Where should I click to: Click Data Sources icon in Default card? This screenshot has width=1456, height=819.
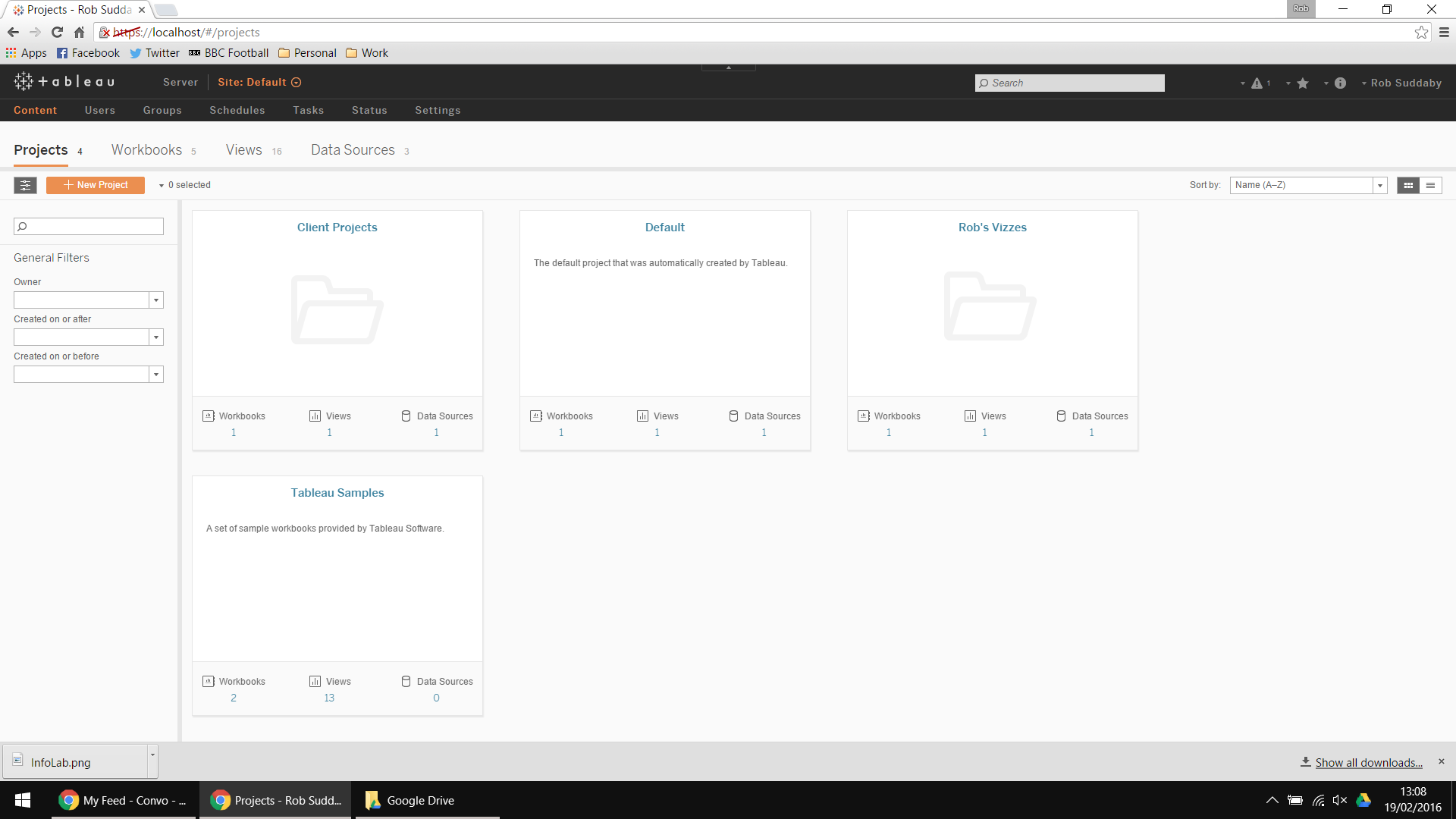click(734, 416)
